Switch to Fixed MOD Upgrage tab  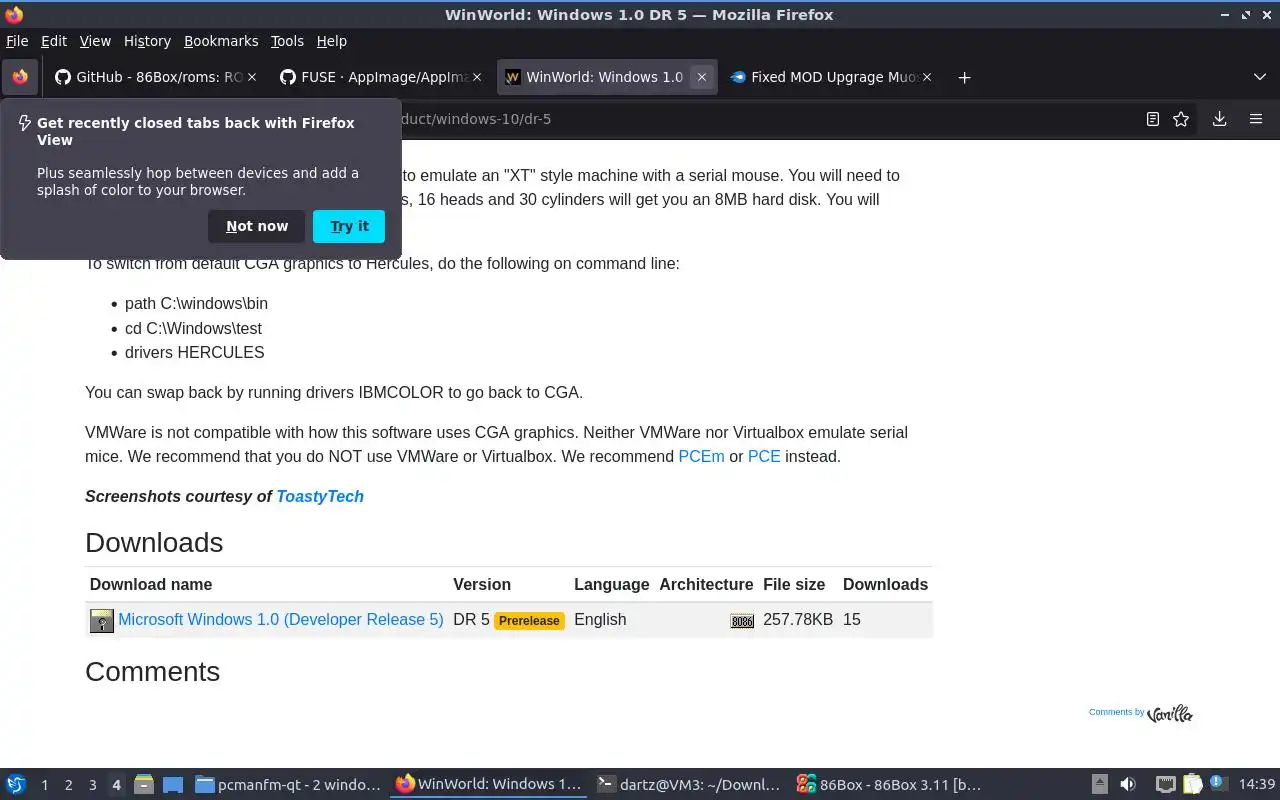click(830, 77)
